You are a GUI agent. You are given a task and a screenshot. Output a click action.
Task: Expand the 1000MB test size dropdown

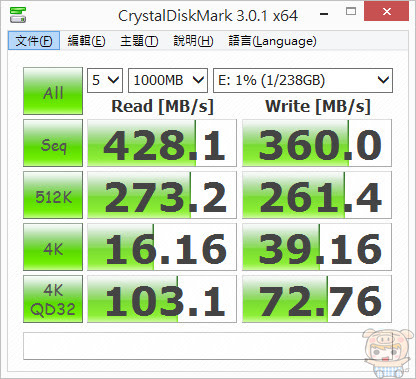point(168,80)
